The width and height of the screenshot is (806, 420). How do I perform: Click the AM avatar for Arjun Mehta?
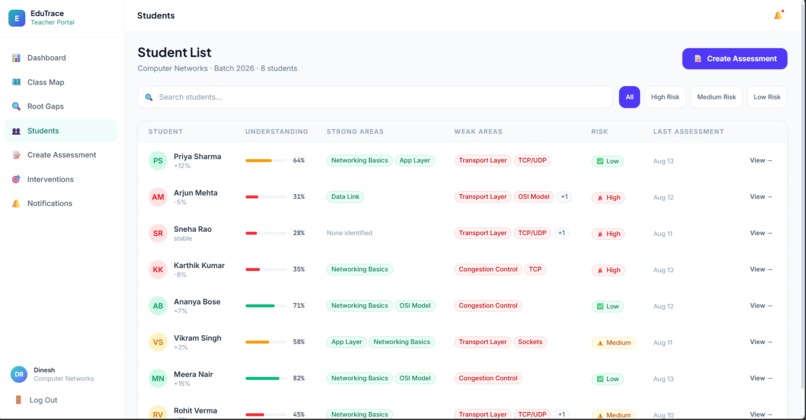pyautogui.click(x=158, y=197)
